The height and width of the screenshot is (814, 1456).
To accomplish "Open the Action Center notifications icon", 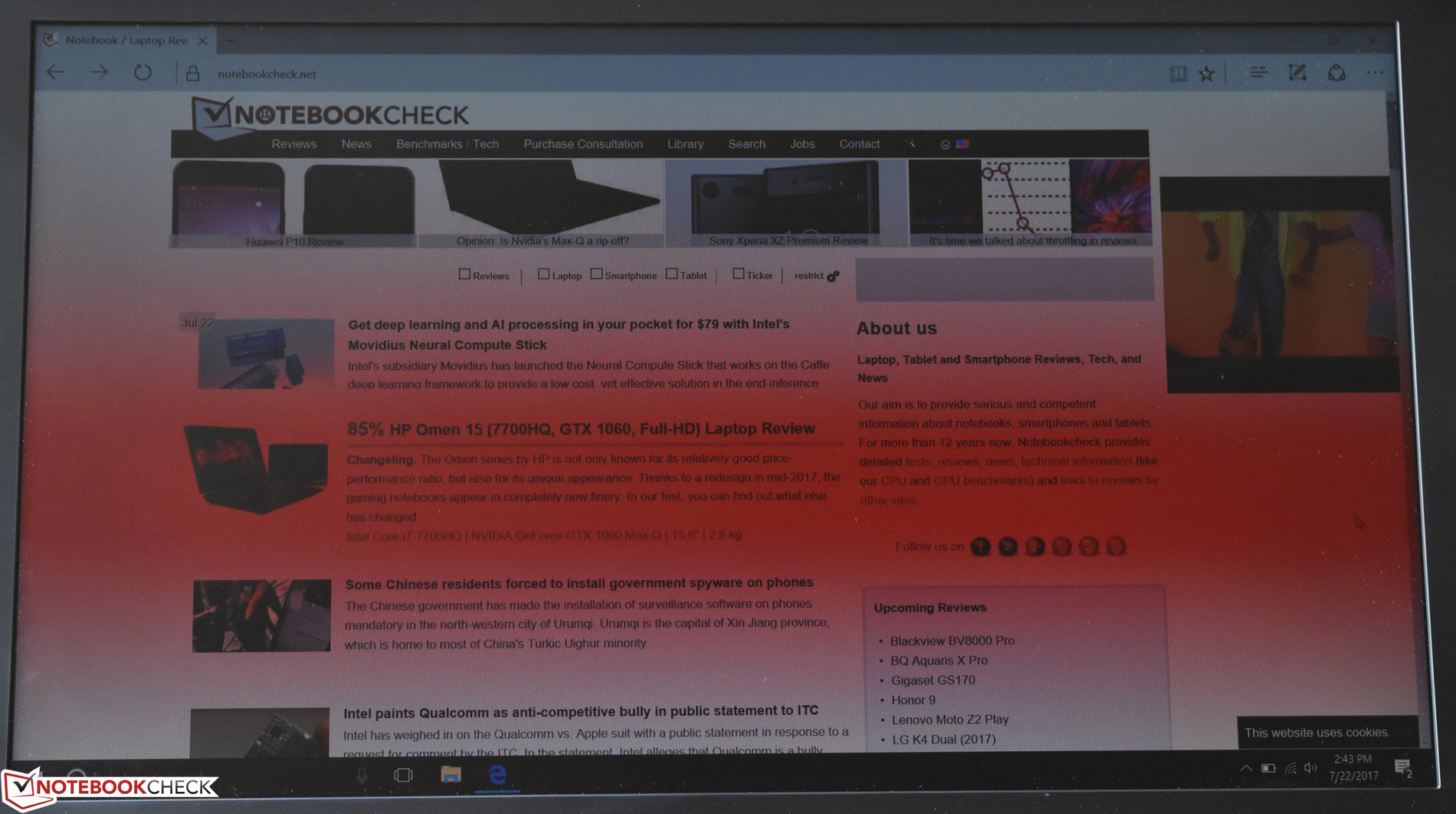I will click(1403, 768).
